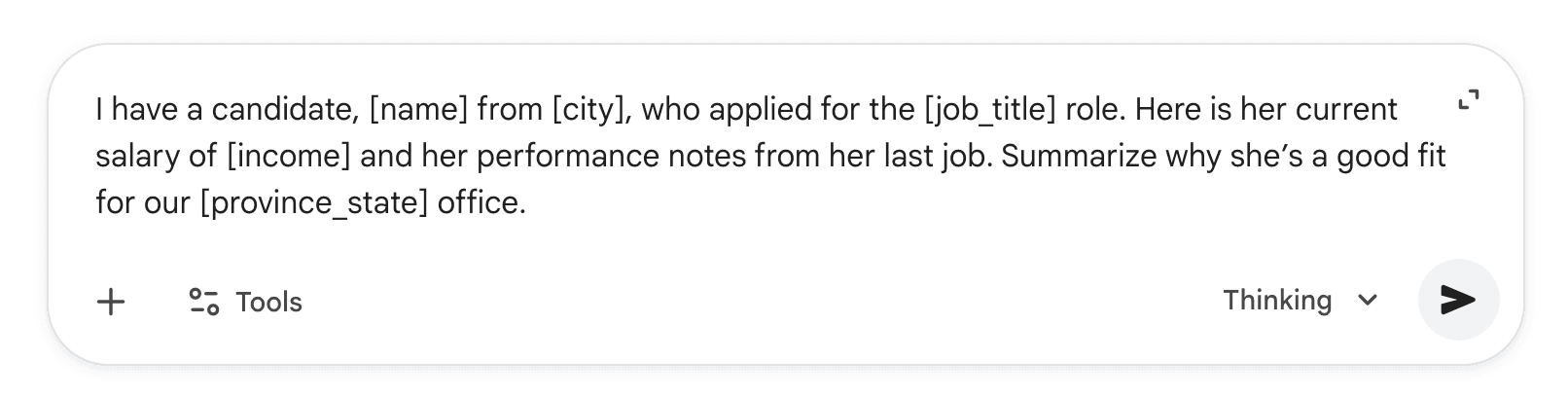Click the [province_state] placeholder text
Screen dimensions: 1568x397
(313, 202)
